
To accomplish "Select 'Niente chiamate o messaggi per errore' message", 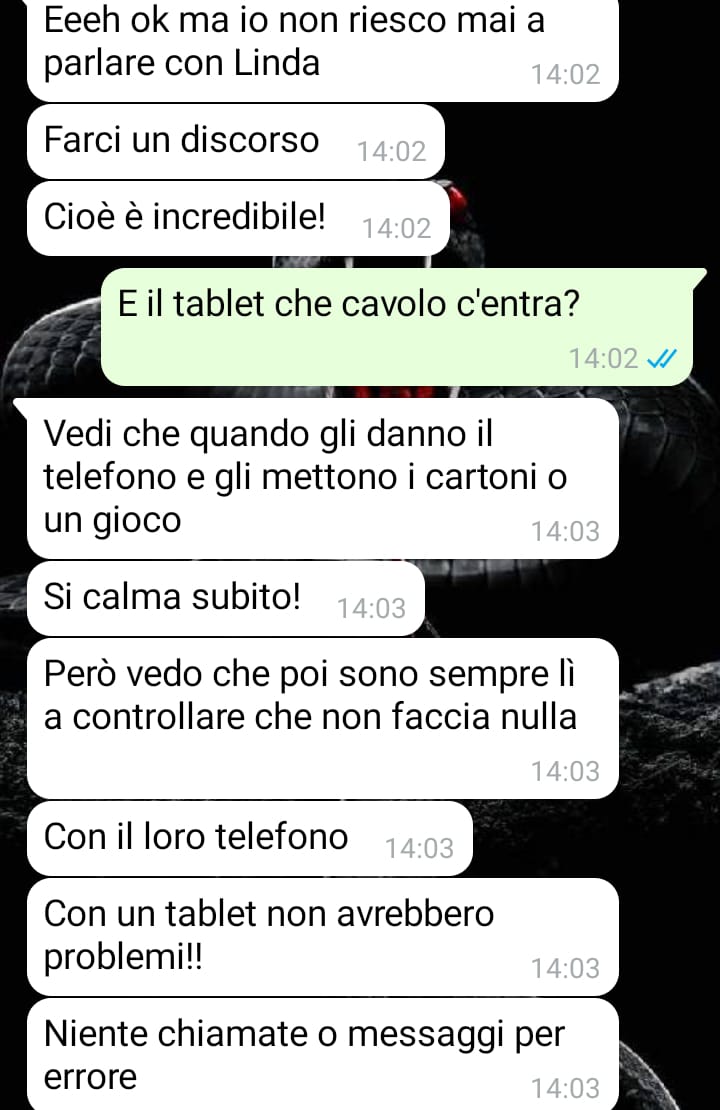I will click(323, 1054).
